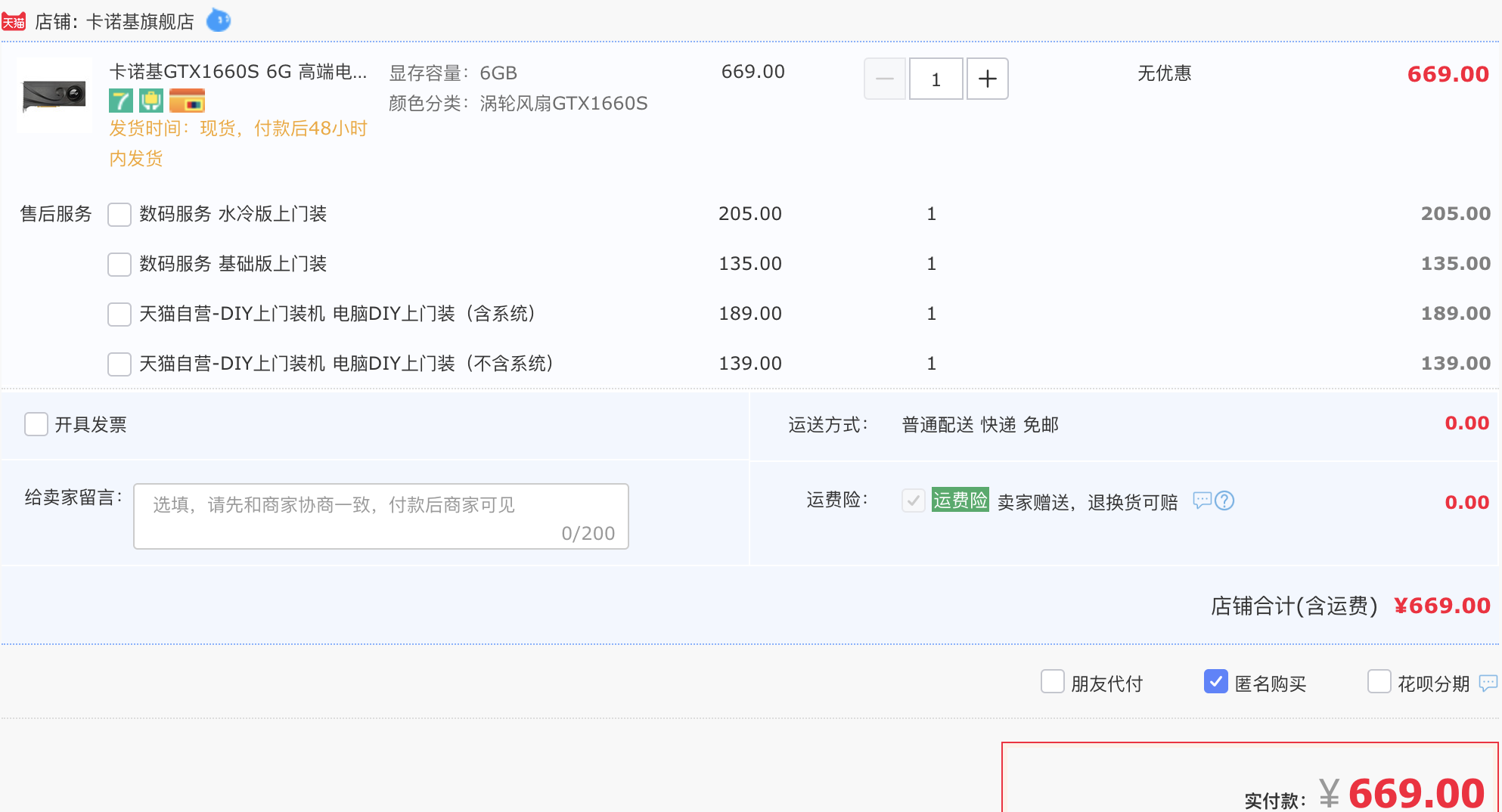Viewport: 1502px width, 812px height.
Task: Click the 普通配送 快递 免邮 shipping method
Action: point(980,425)
